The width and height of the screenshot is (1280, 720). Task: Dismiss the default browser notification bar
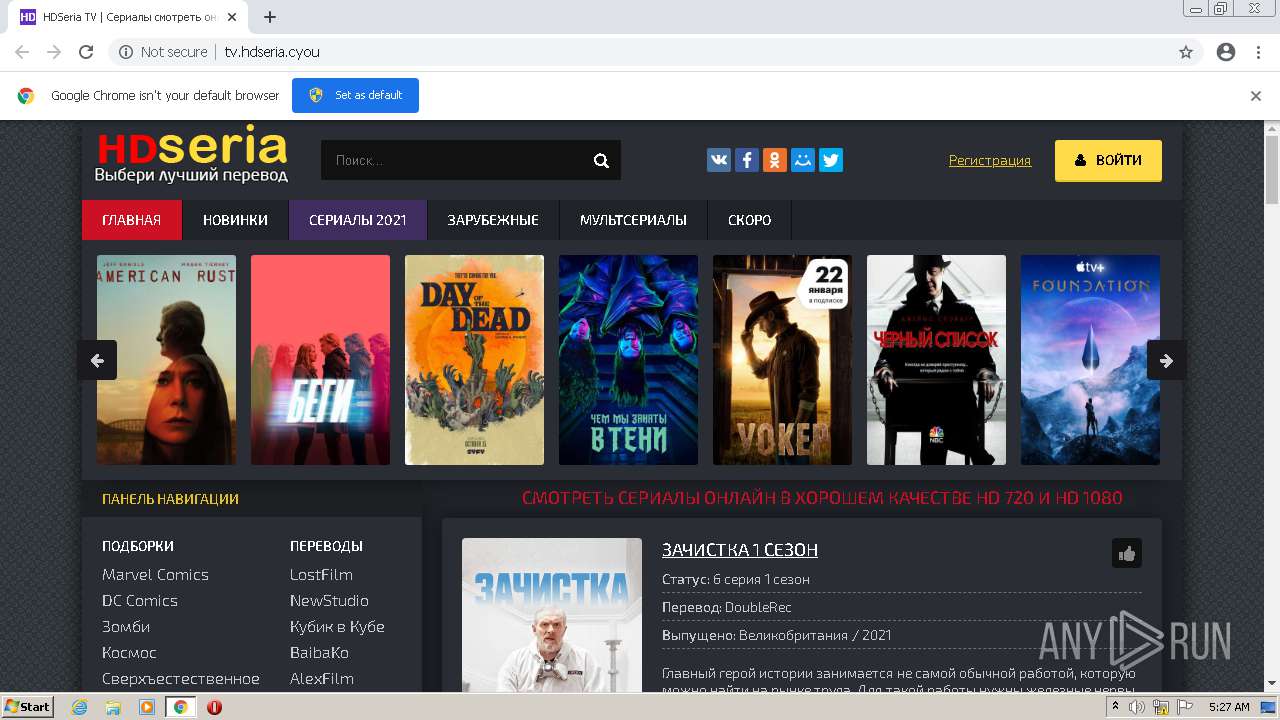coord(1256,96)
